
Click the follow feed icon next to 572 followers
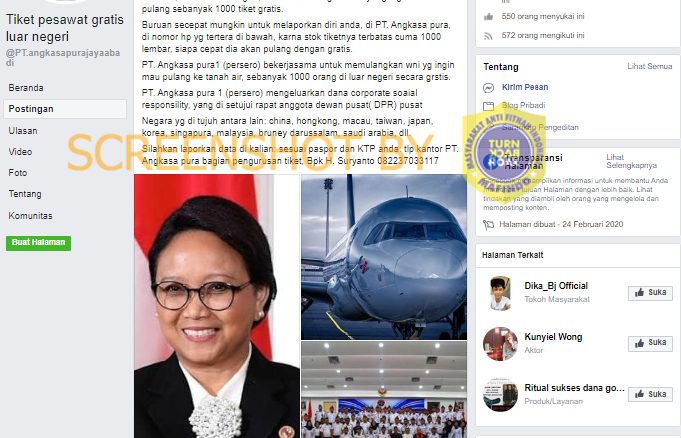point(489,36)
